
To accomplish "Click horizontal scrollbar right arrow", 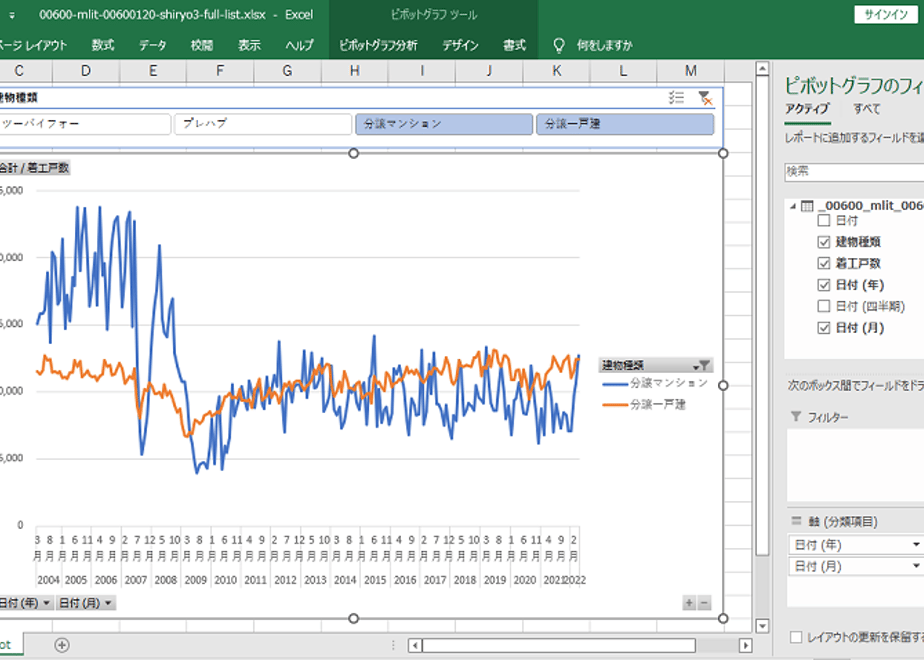I will [x=745, y=645].
